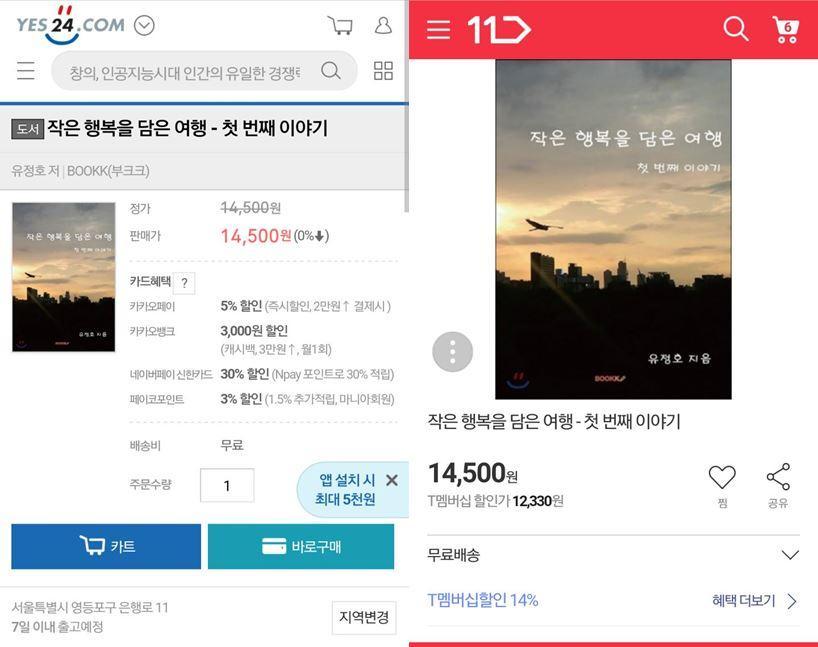Screen dimensions: 818x647
Task: Click the 주문수량 quantity input field
Action: click(x=227, y=485)
